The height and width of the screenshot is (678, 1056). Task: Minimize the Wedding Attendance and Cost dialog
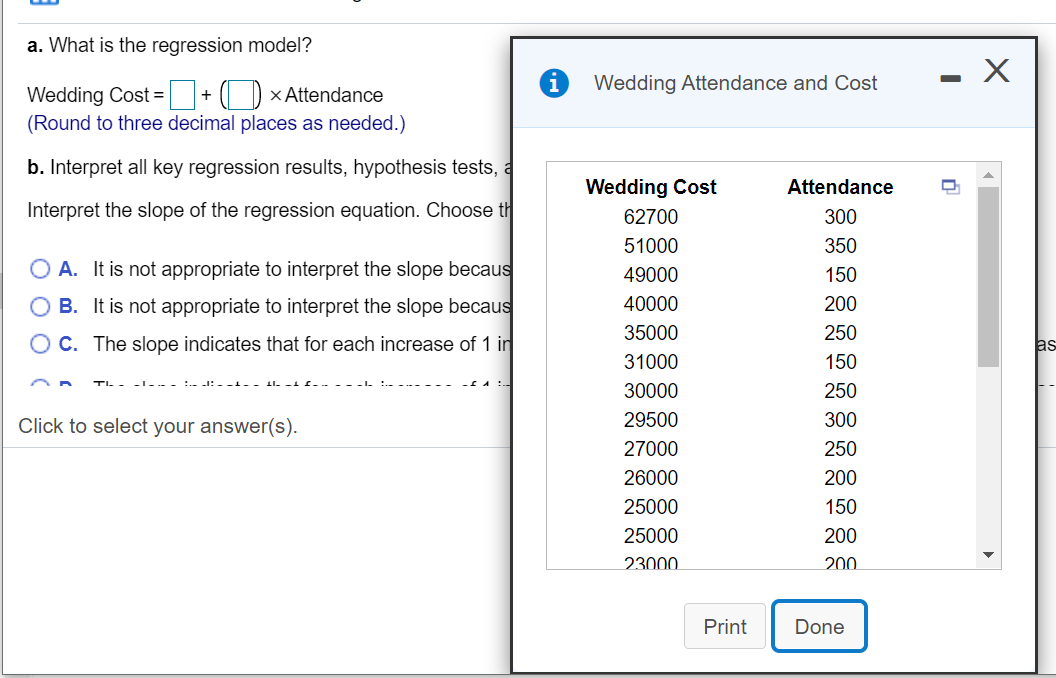(x=950, y=79)
